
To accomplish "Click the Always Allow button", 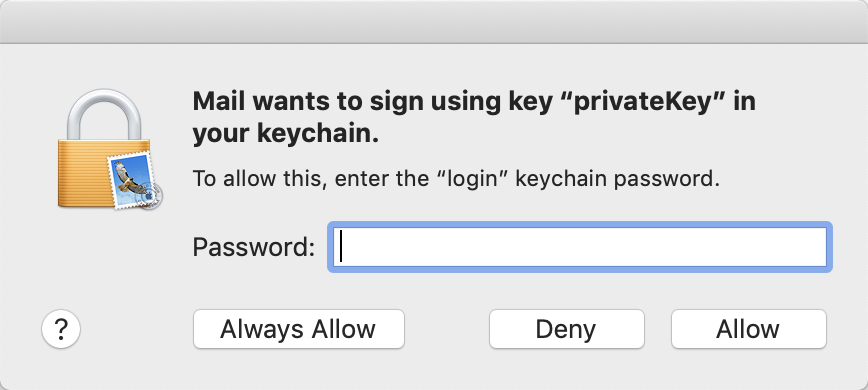I will pos(298,329).
